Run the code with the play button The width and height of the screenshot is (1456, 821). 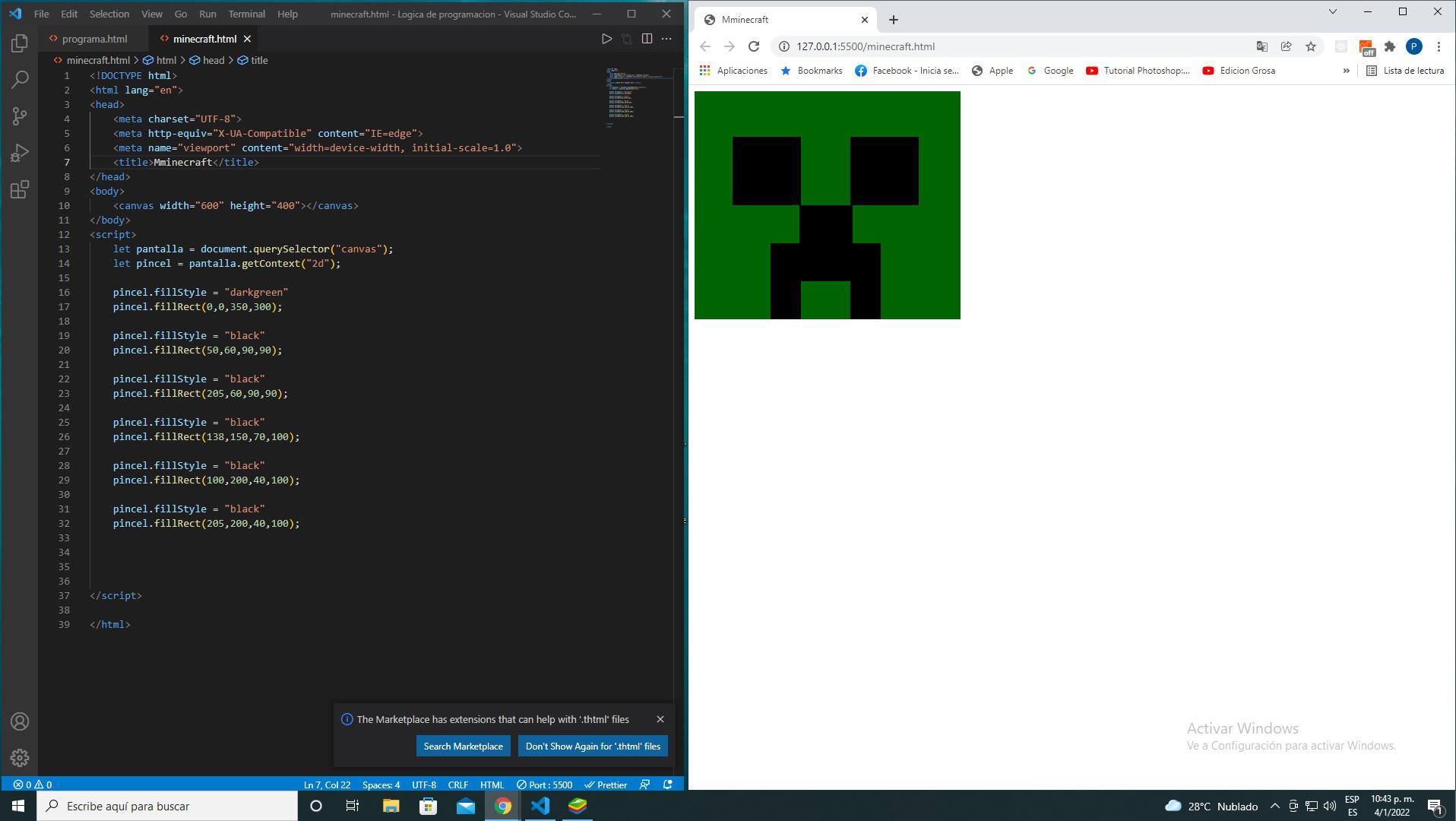606,39
